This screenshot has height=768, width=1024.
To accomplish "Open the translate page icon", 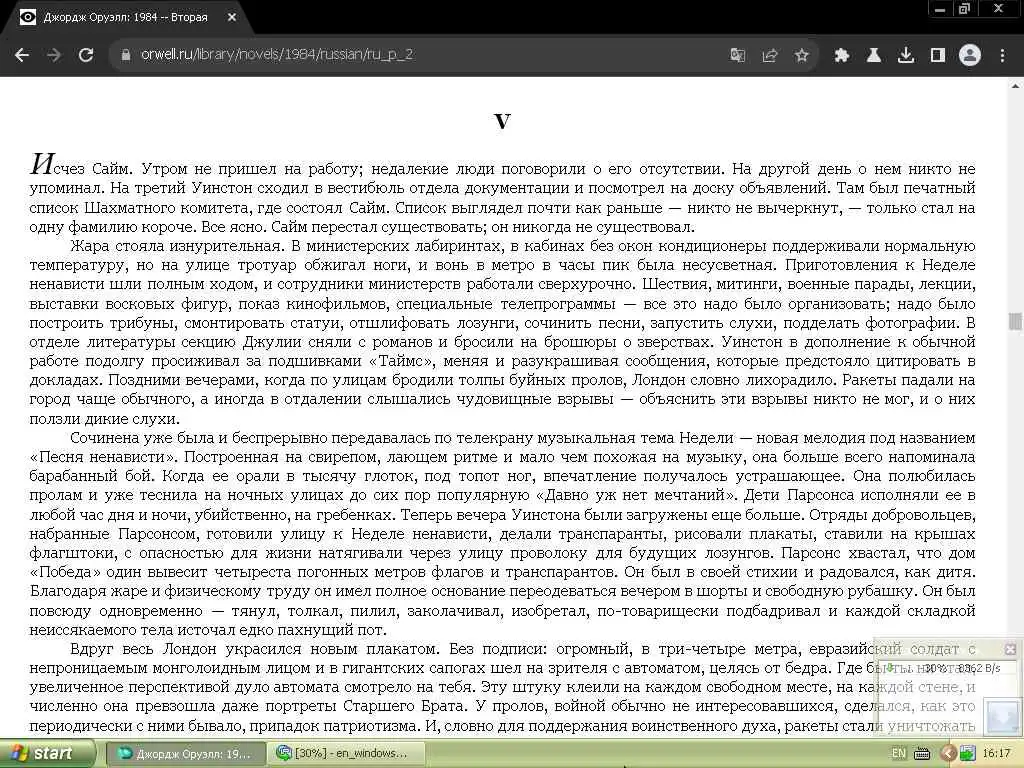I will pyautogui.click(x=737, y=55).
